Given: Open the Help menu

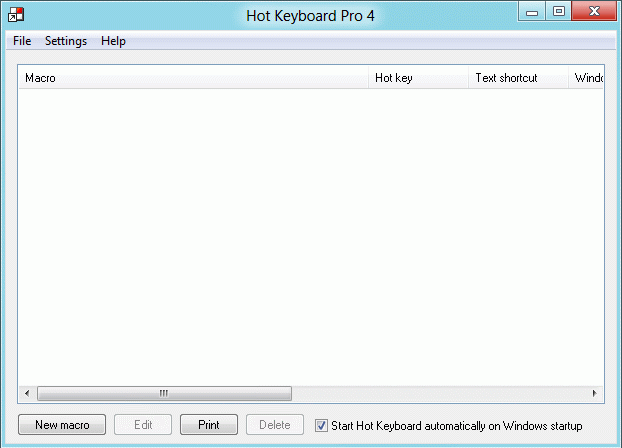Looking at the screenshot, I should coord(113,41).
